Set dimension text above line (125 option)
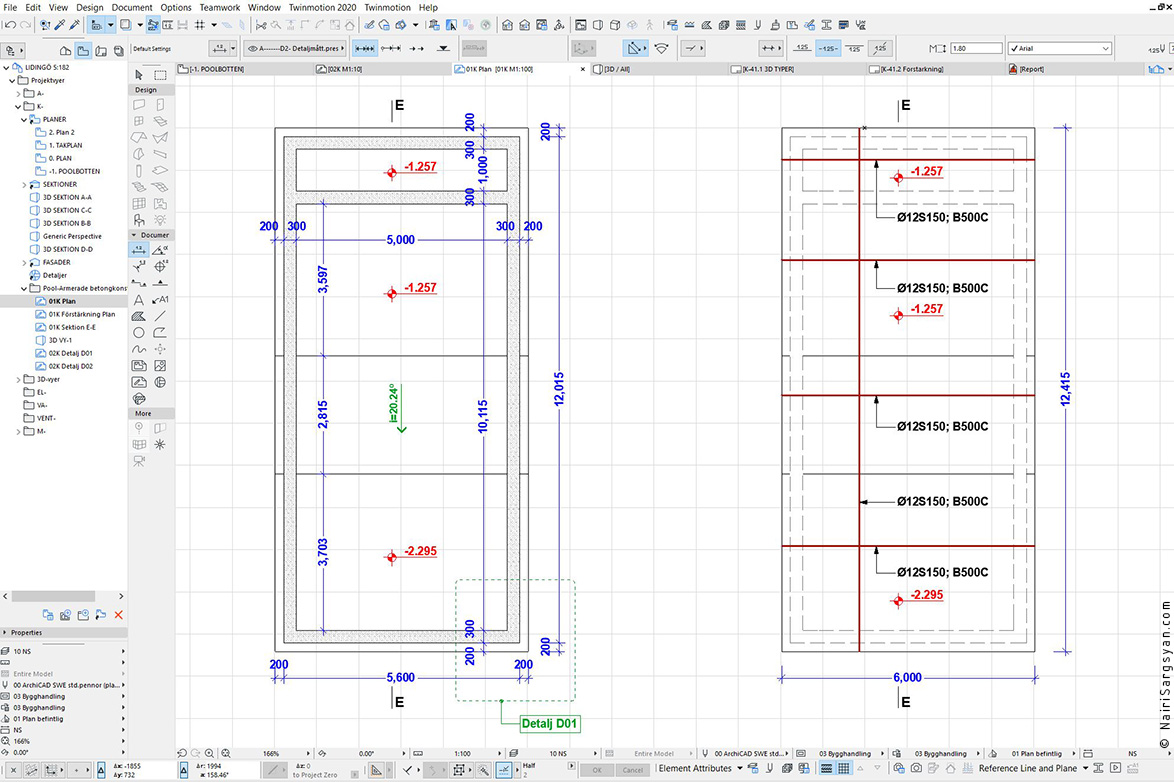The height and width of the screenshot is (782, 1174). pos(802,49)
